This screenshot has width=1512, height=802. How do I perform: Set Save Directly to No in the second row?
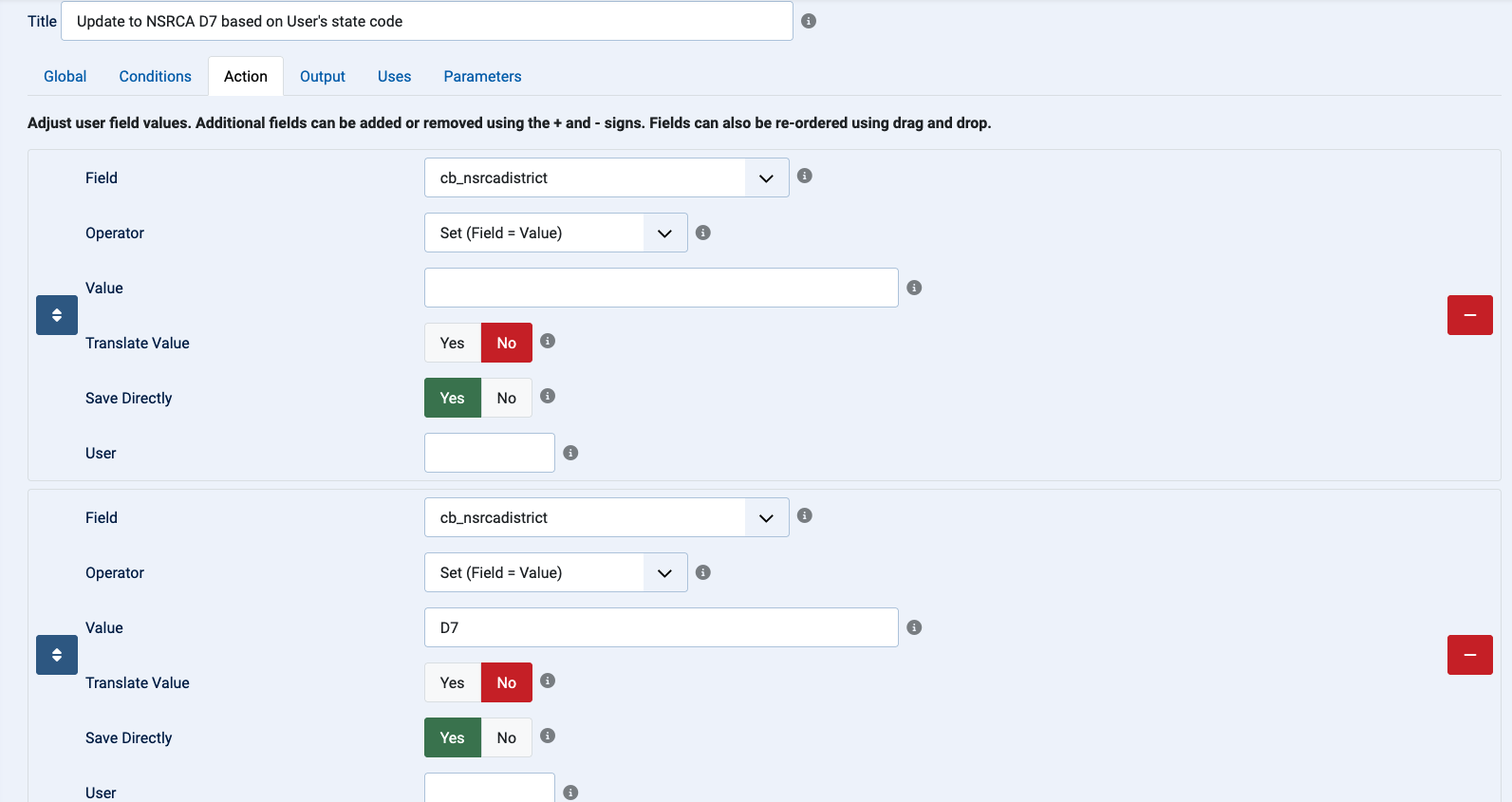tap(507, 737)
